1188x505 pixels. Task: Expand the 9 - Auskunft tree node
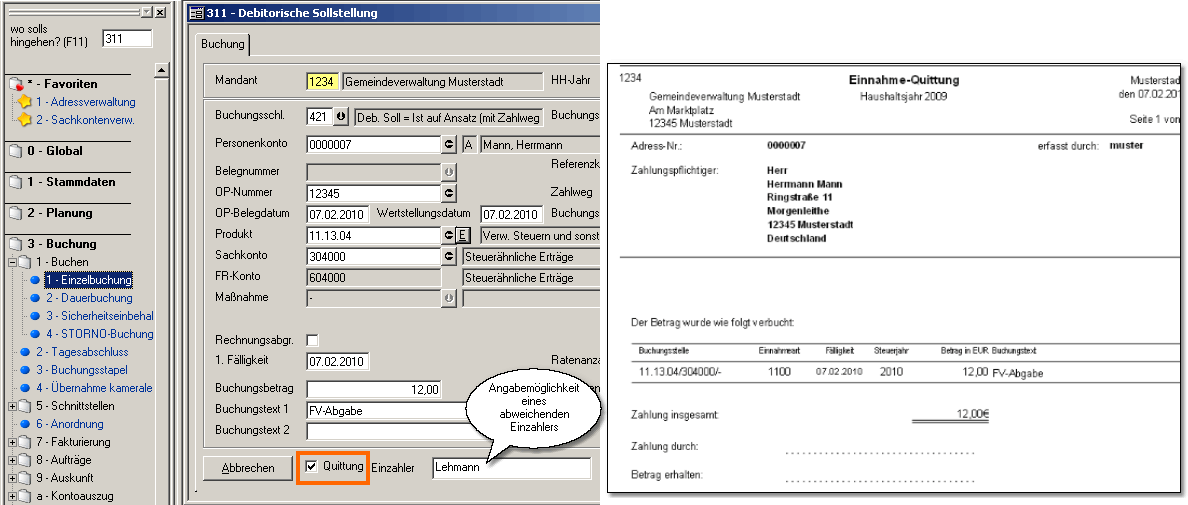point(12,478)
